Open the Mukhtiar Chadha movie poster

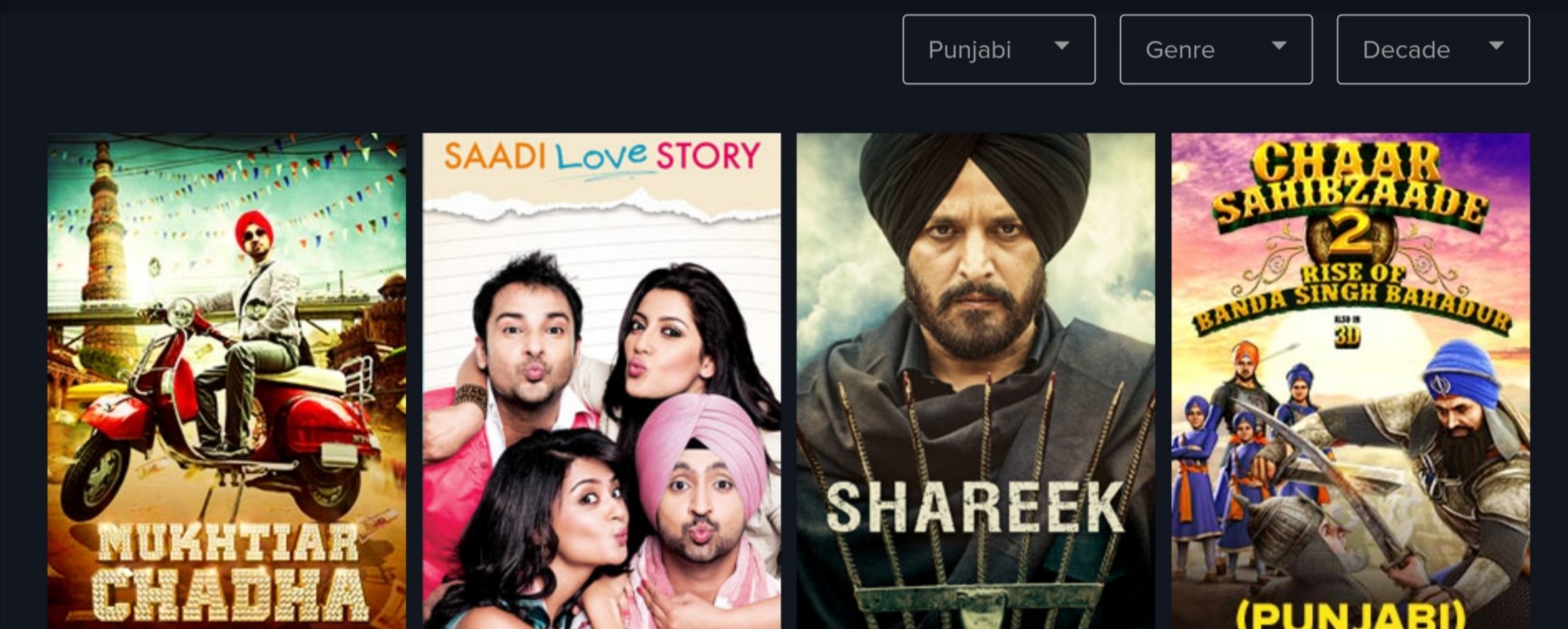pyautogui.click(x=227, y=381)
